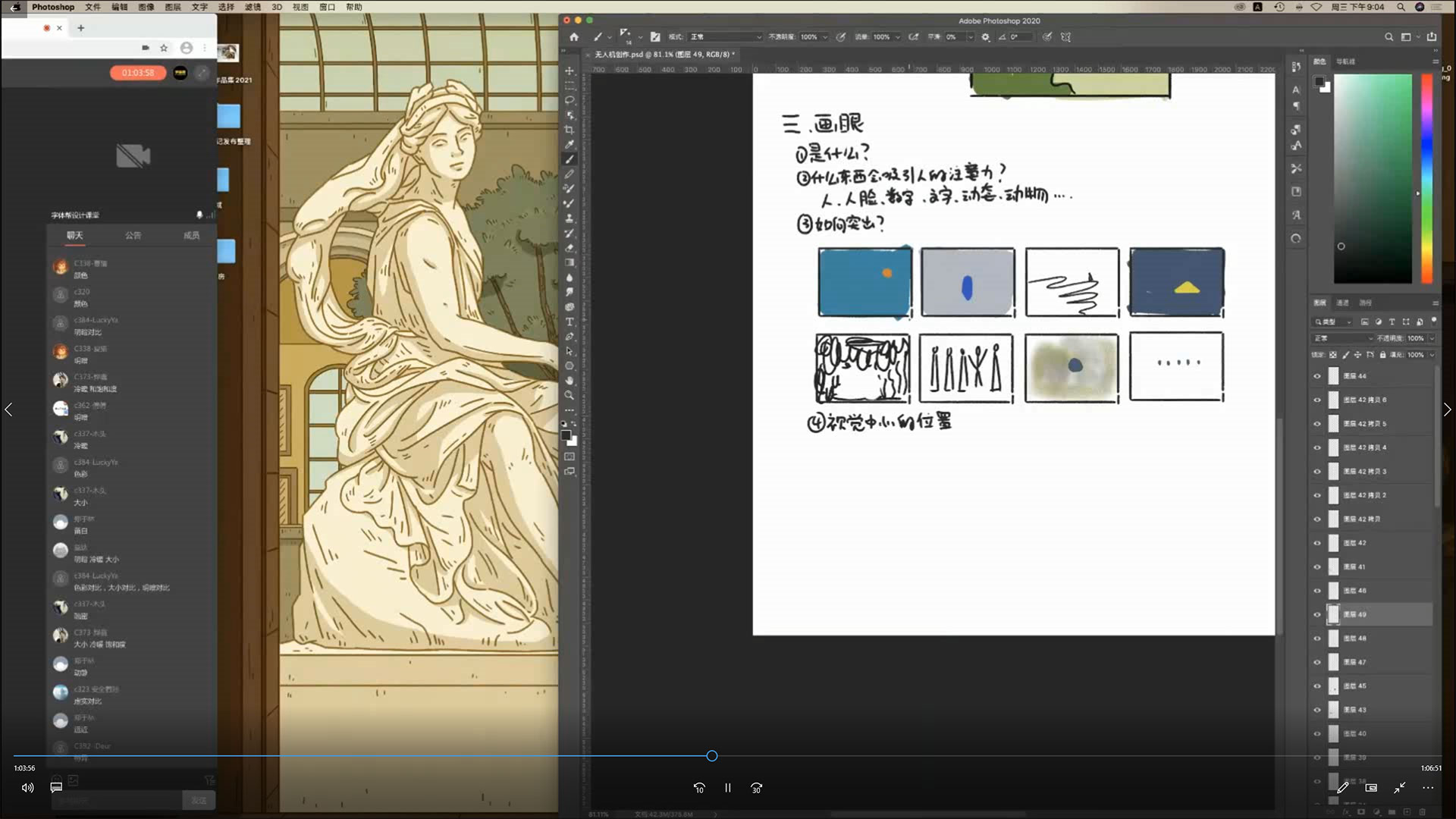This screenshot has width=1456, height=819.
Task: Hide layer 图层 42 拷贝 3
Action: coord(1317,472)
